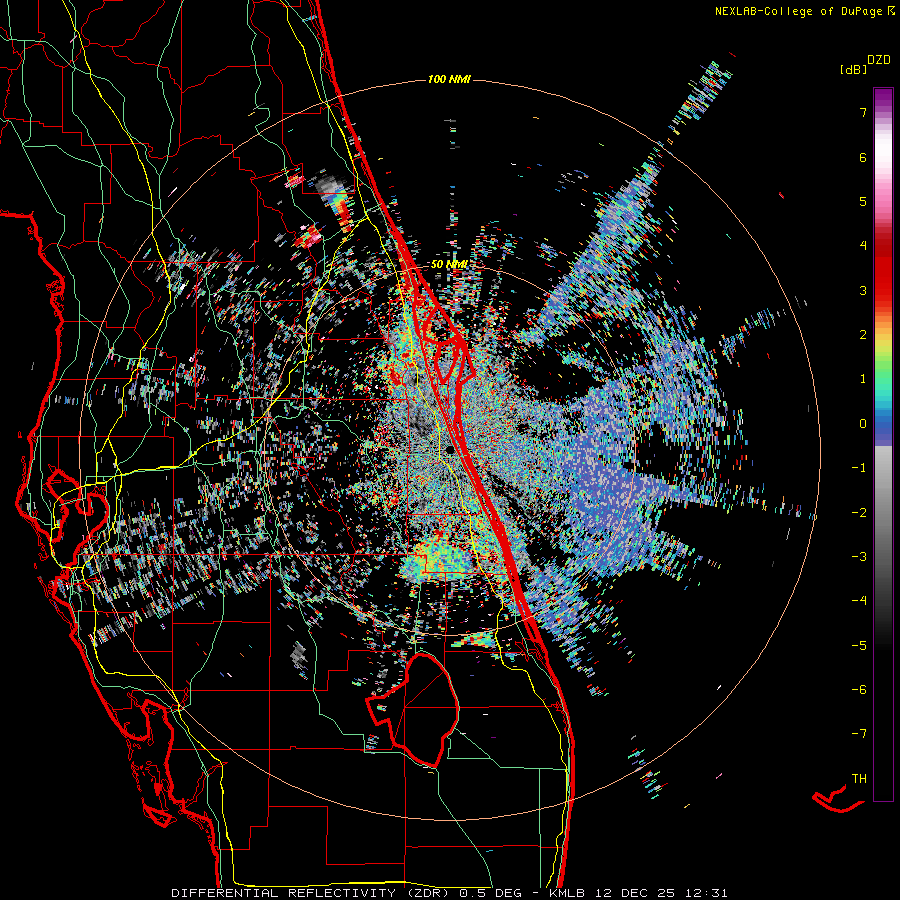The width and height of the screenshot is (900, 900).
Task: Click the legend value -2
Action: [x=859, y=512]
